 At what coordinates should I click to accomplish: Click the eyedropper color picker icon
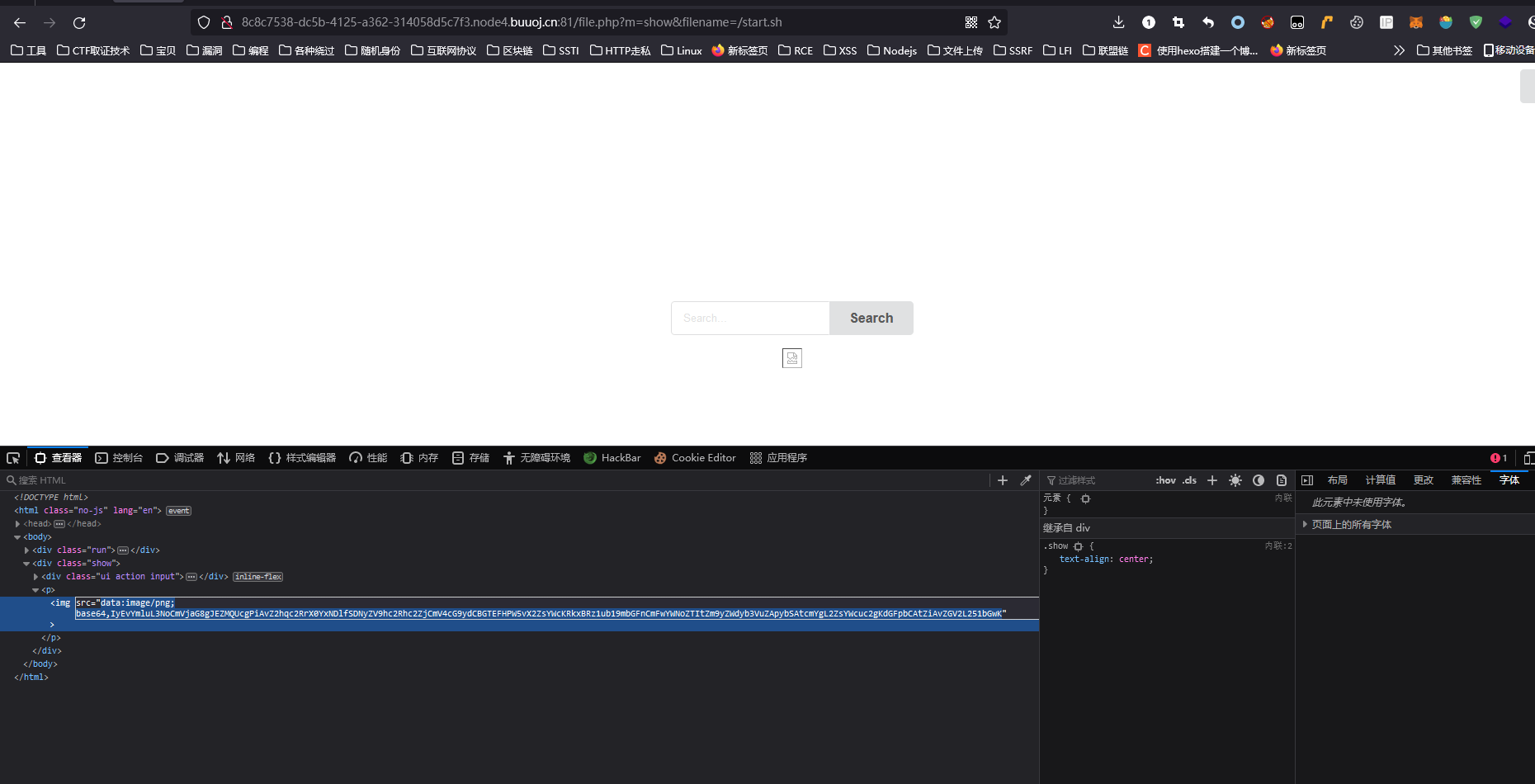coord(1026,480)
